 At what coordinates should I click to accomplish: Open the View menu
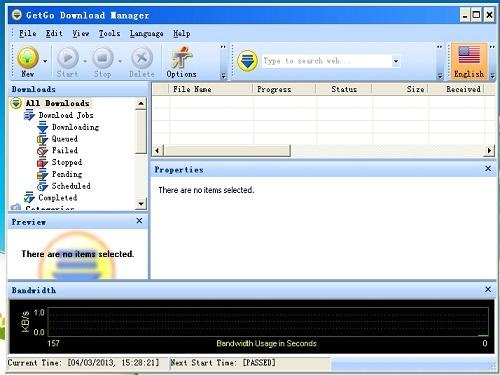(81, 33)
